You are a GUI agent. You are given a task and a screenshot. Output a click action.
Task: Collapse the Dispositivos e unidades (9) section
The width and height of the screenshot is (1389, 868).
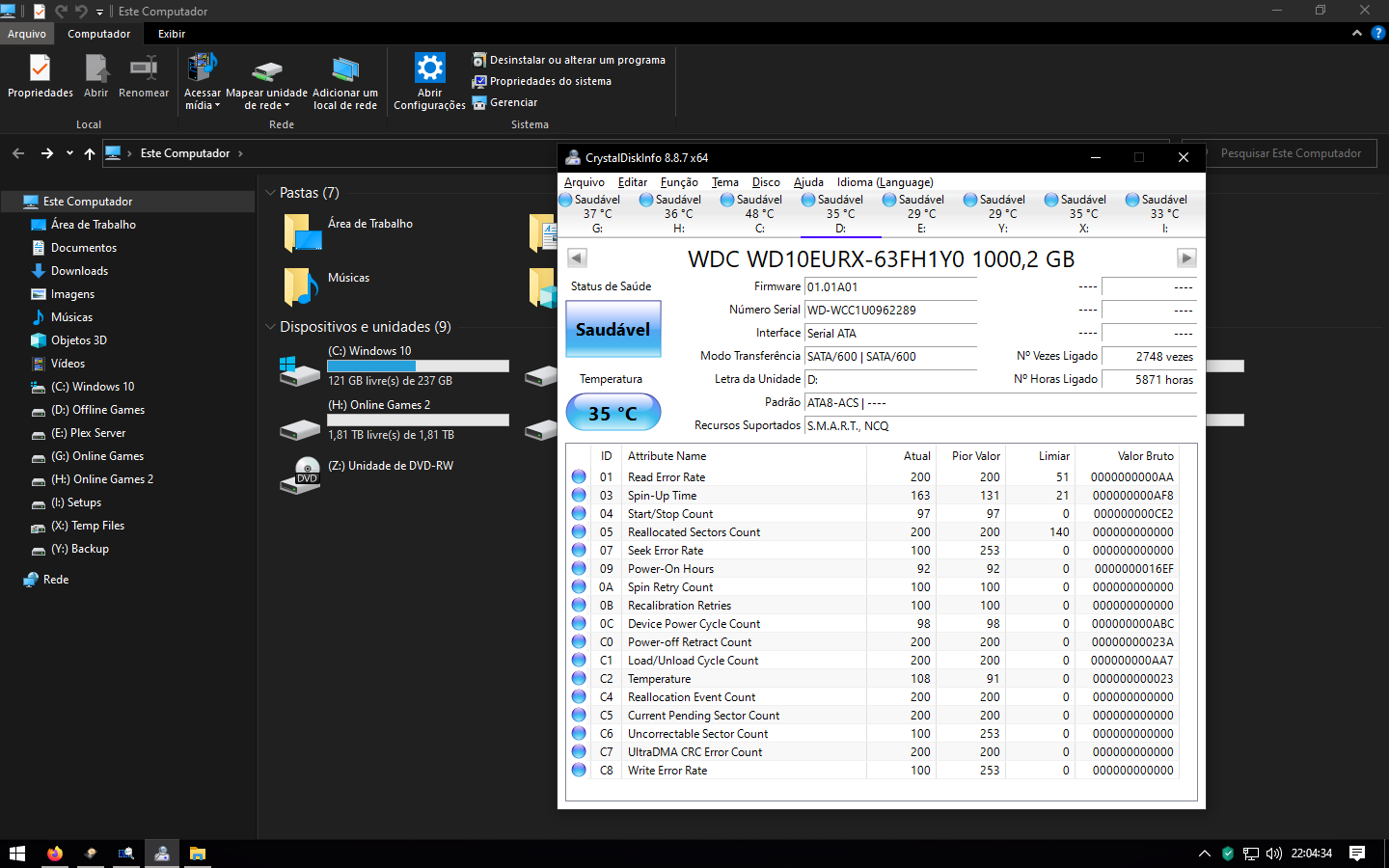[270, 327]
